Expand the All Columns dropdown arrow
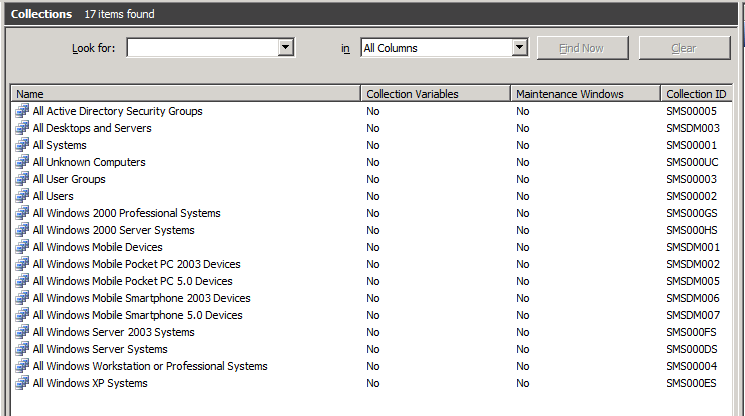745x416 pixels. 519,47
